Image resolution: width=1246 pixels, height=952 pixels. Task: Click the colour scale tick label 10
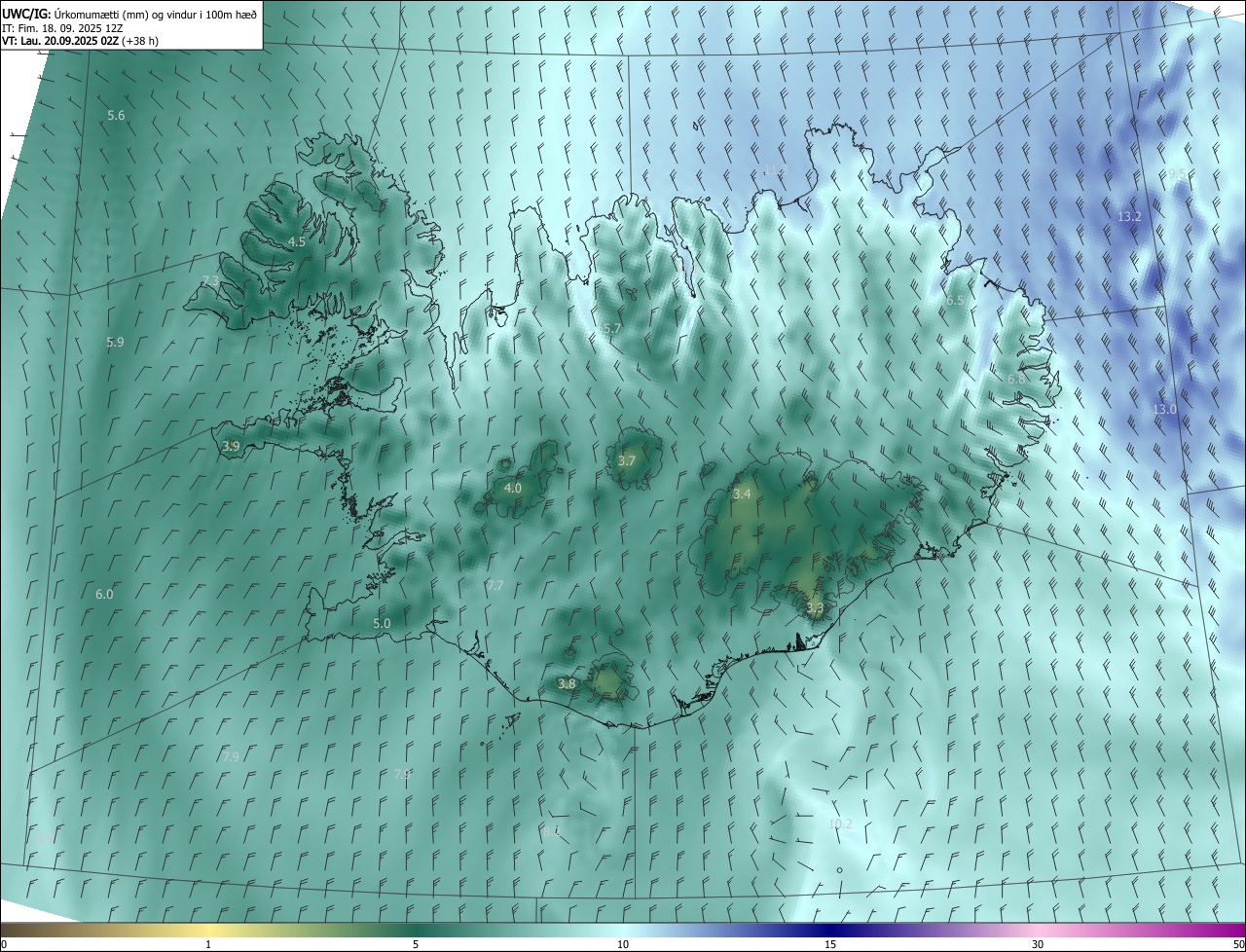pos(623,944)
